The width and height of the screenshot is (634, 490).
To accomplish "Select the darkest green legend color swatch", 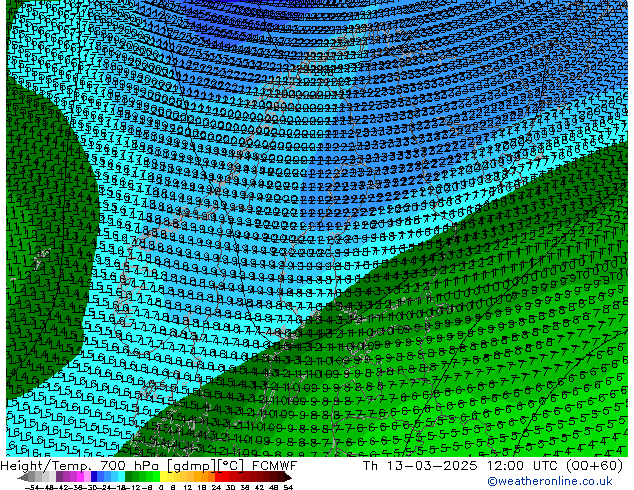I will [128, 477].
